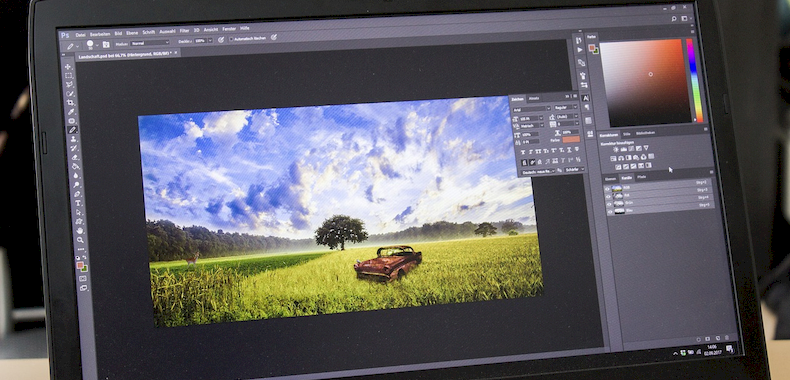Open the Filter menu
This screenshot has width=790, height=380.
(184, 31)
